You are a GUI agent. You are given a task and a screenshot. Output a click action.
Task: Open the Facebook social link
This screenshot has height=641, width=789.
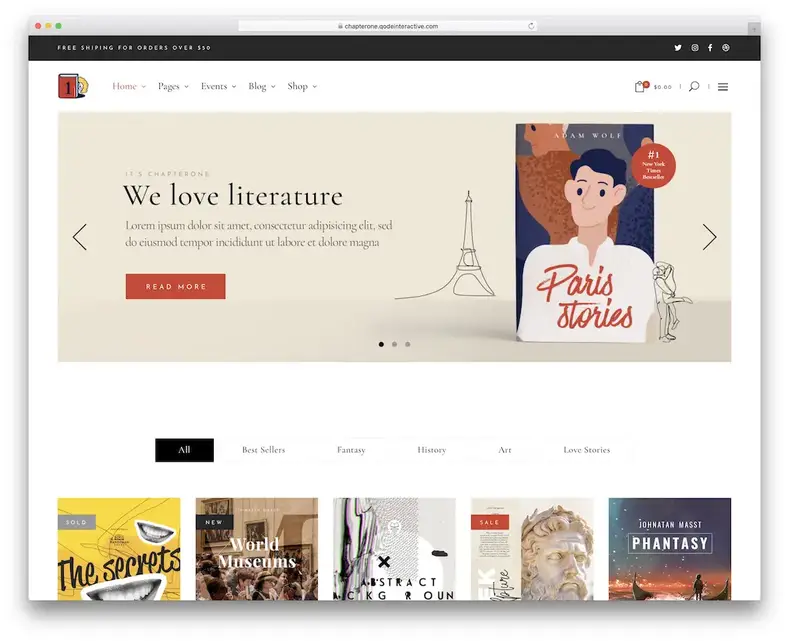[710, 48]
